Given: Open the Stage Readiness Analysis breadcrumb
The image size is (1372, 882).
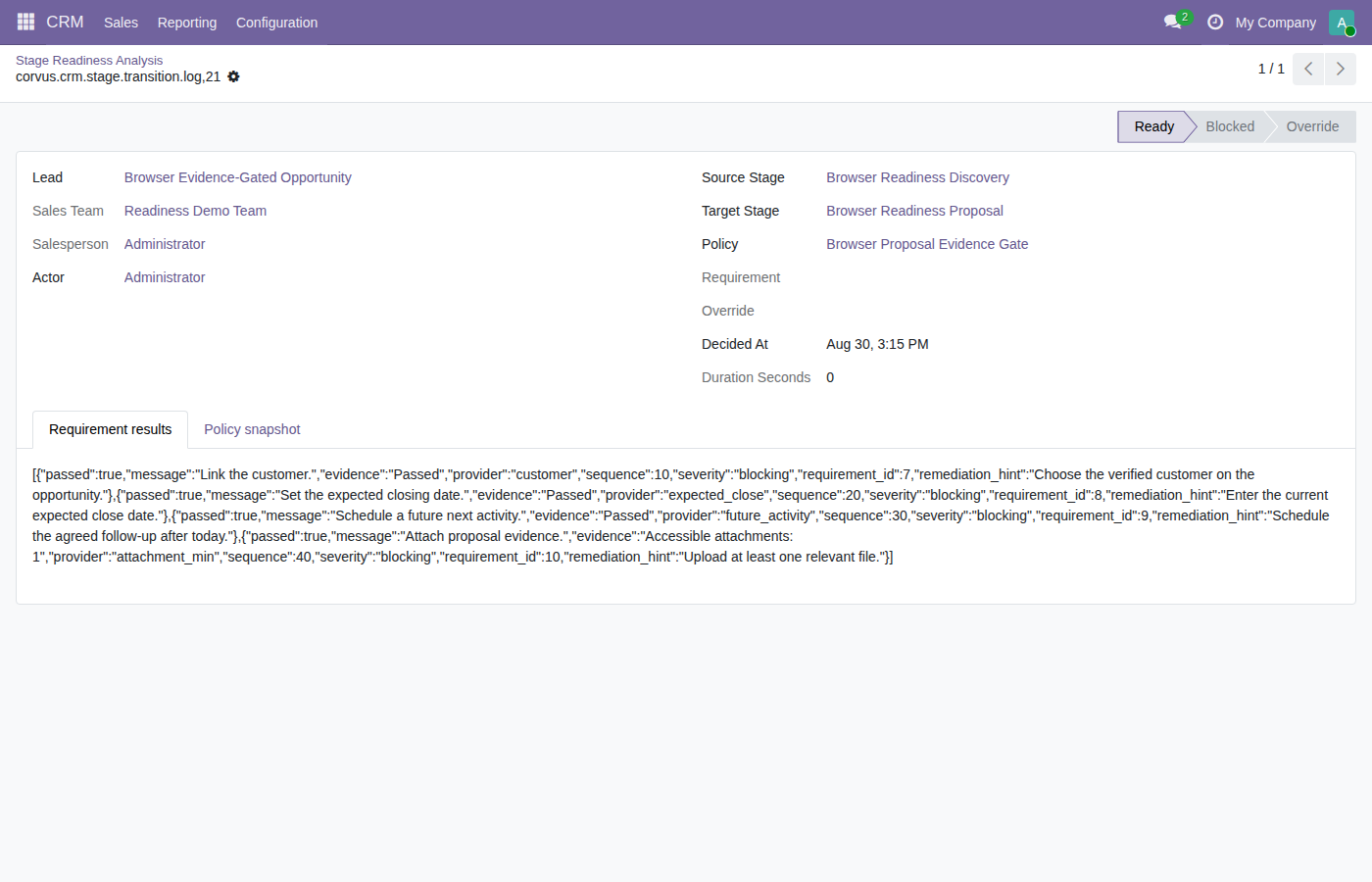Looking at the screenshot, I should click(89, 60).
